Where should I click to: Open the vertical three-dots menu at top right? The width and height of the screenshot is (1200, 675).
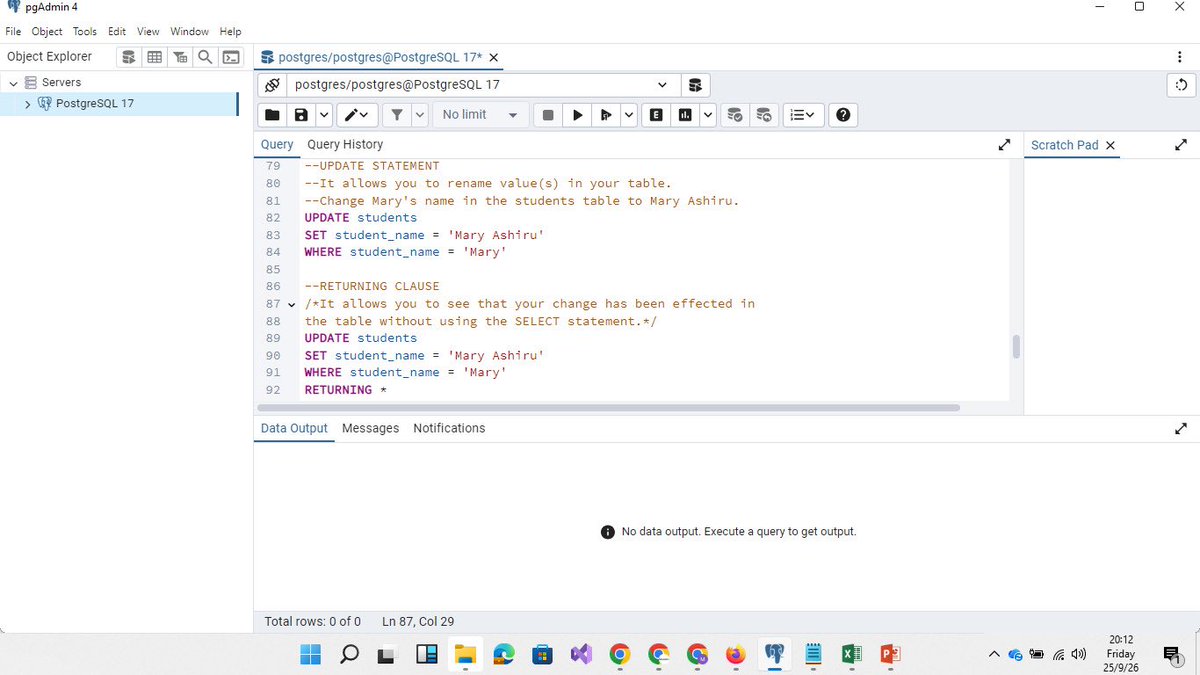(1181, 57)
